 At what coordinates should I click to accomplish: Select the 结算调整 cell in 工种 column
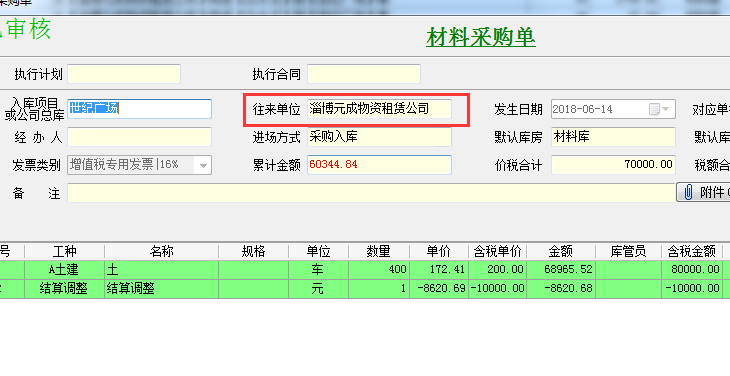64,289
